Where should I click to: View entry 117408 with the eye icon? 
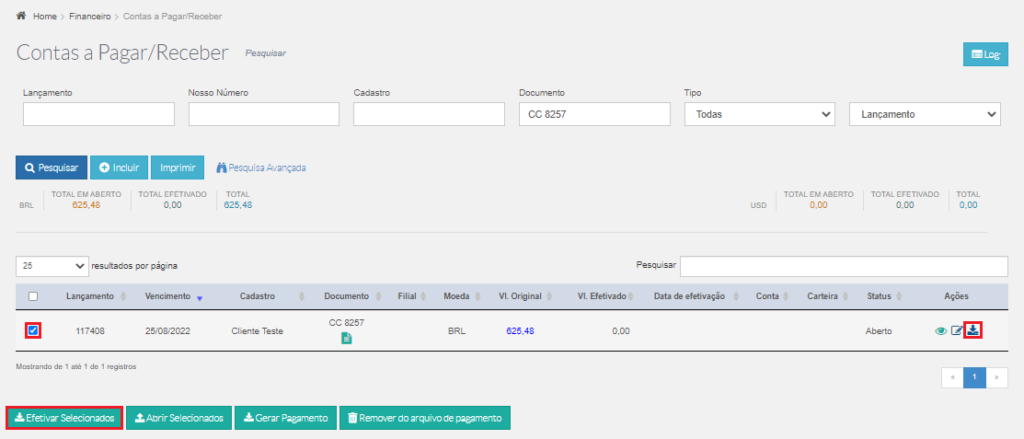(x=940, y=331)
